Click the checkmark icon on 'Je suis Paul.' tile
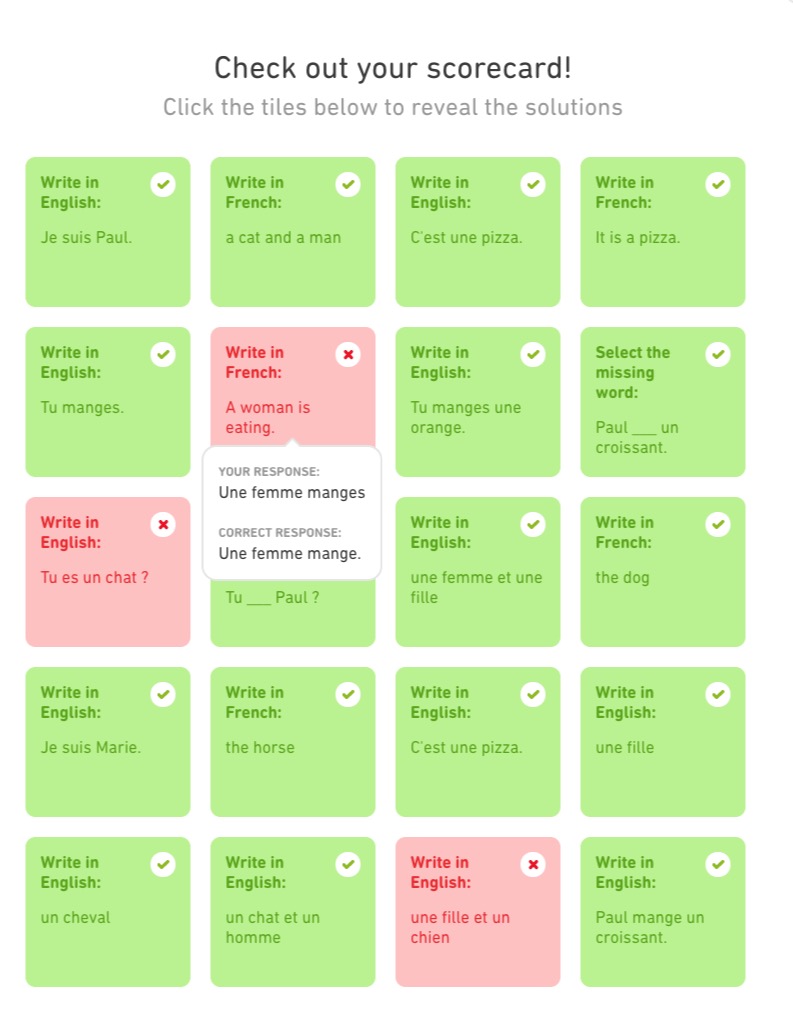This screenshot has height=1026, width=793. (x=163, y=184)
